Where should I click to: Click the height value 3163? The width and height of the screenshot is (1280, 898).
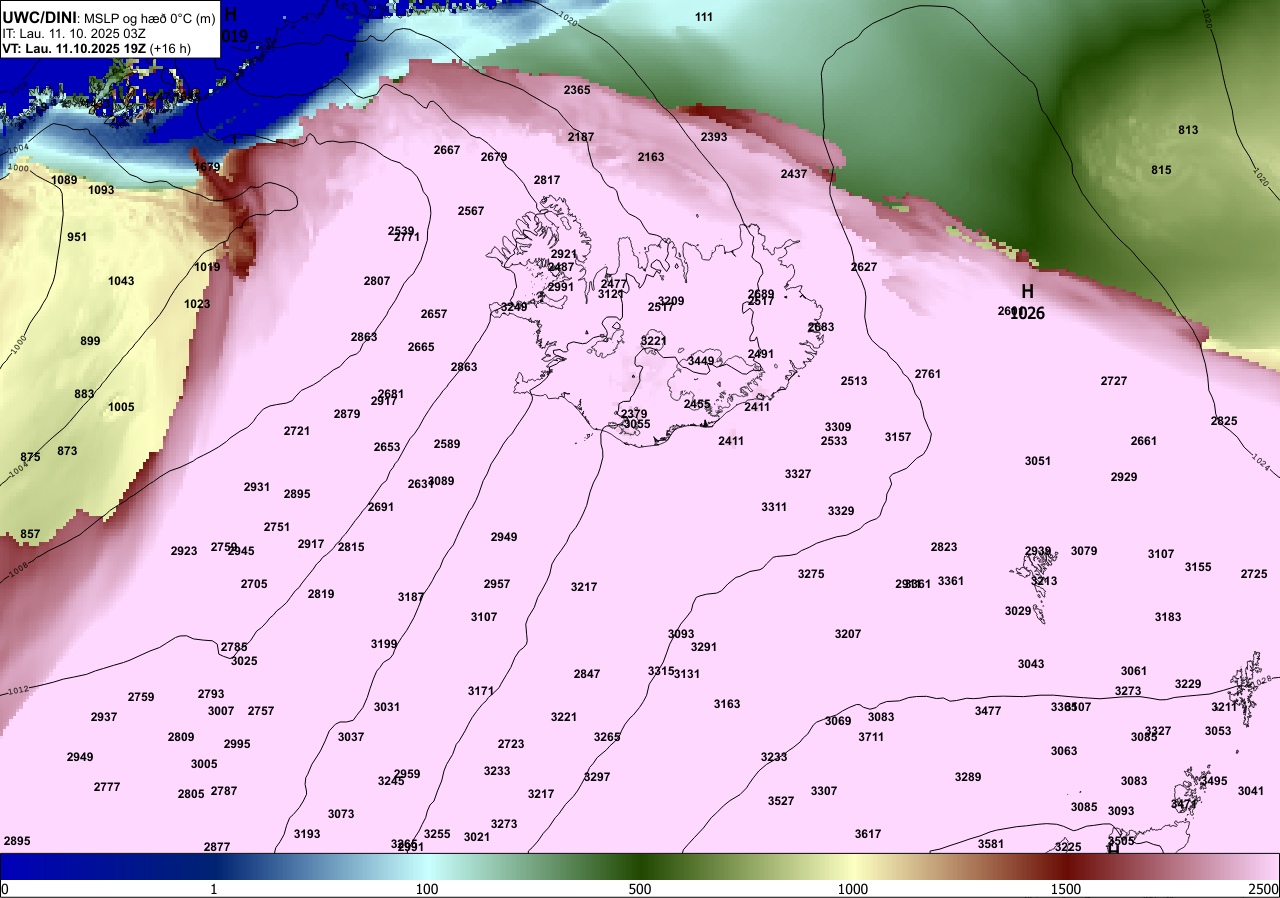727,704
